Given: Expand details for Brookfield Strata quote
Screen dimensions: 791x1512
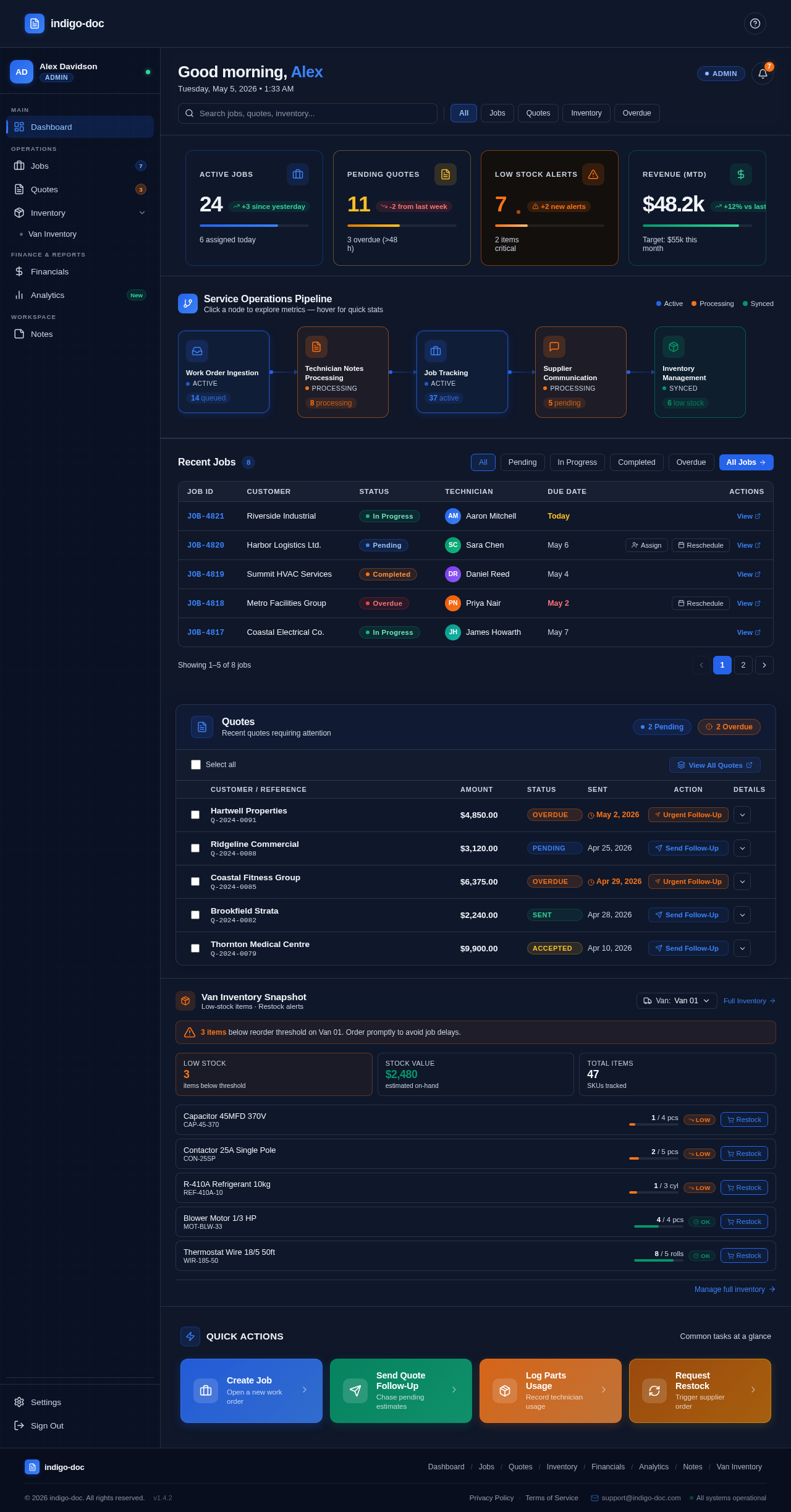Looking at the screenshot, I should (x=742, y=915).
